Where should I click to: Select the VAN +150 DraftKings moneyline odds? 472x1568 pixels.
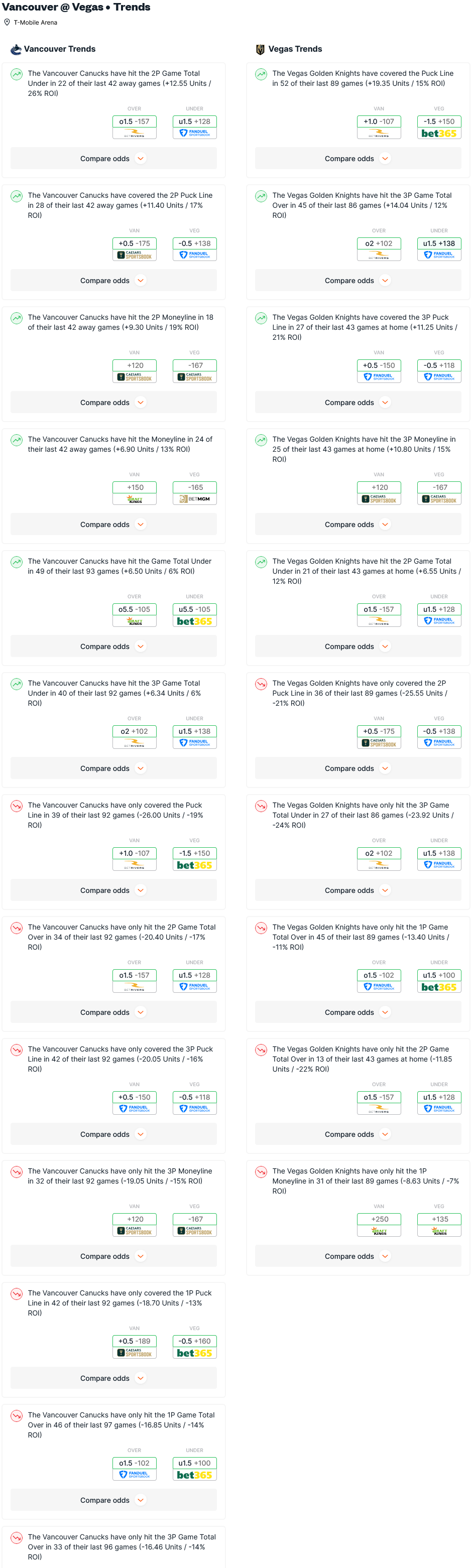135,492
